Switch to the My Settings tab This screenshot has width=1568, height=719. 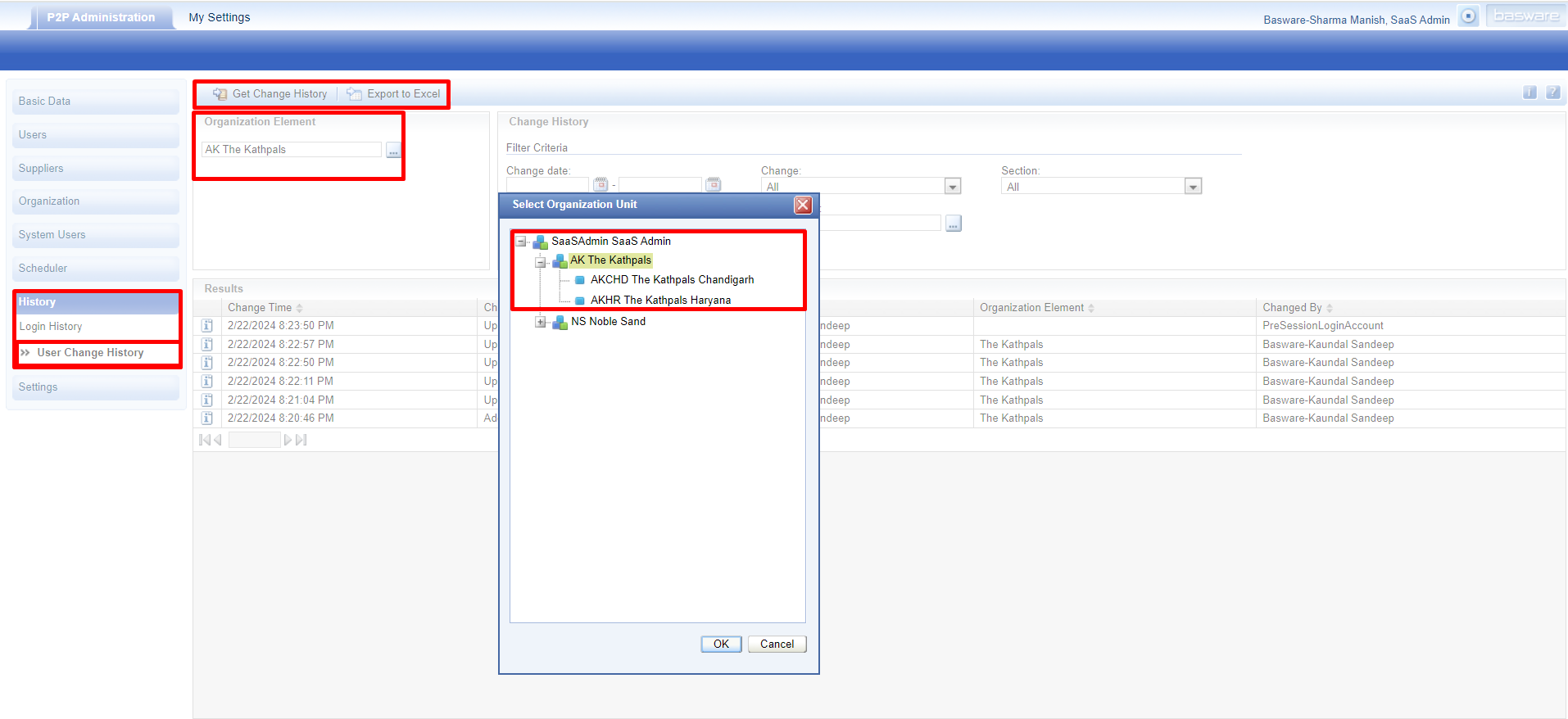[x=220, y=17]
